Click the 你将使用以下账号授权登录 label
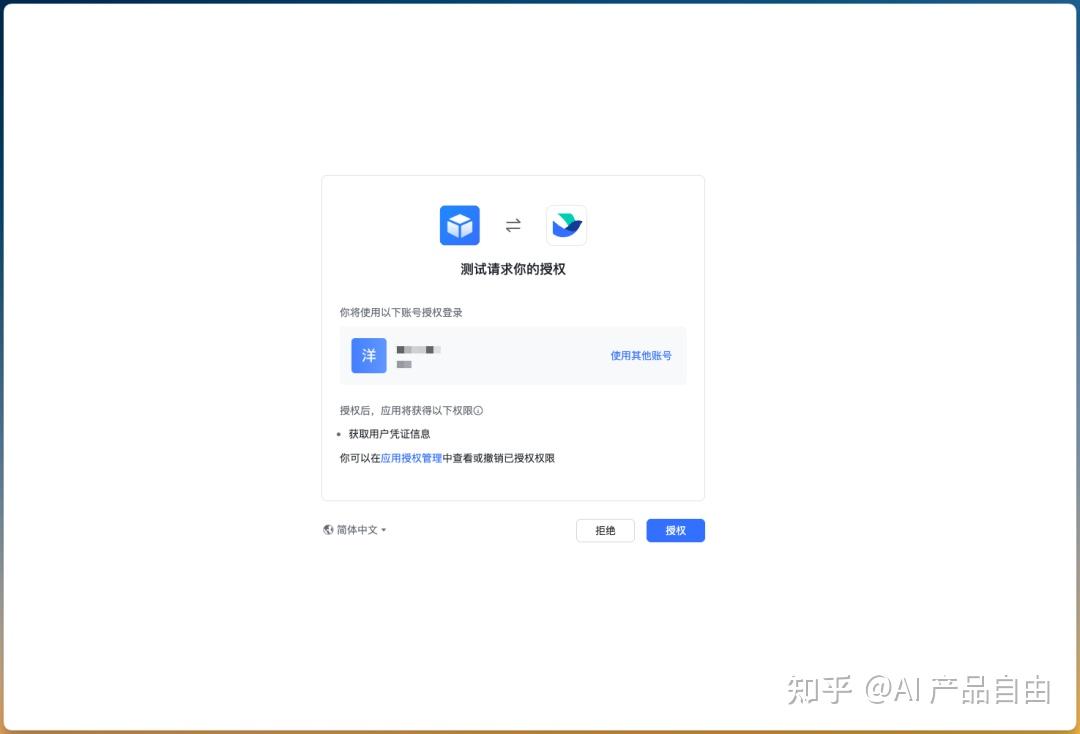This screenshot has height=734, width=1080. click(x=401, y=313)
